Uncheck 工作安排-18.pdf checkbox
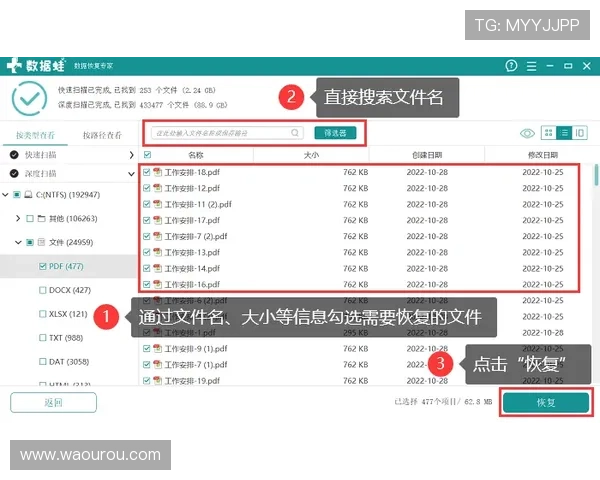Screen dimensions: 600x480 point(146,172)
